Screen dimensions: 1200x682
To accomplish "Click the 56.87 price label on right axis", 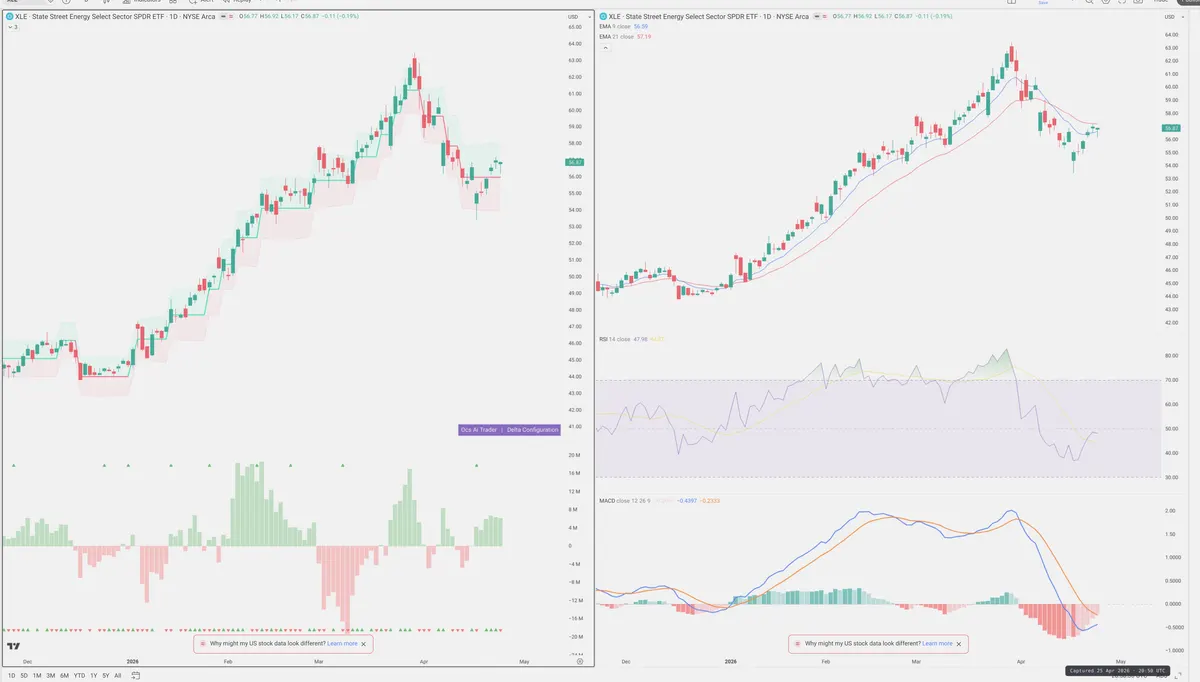I will click(1170, 128).
